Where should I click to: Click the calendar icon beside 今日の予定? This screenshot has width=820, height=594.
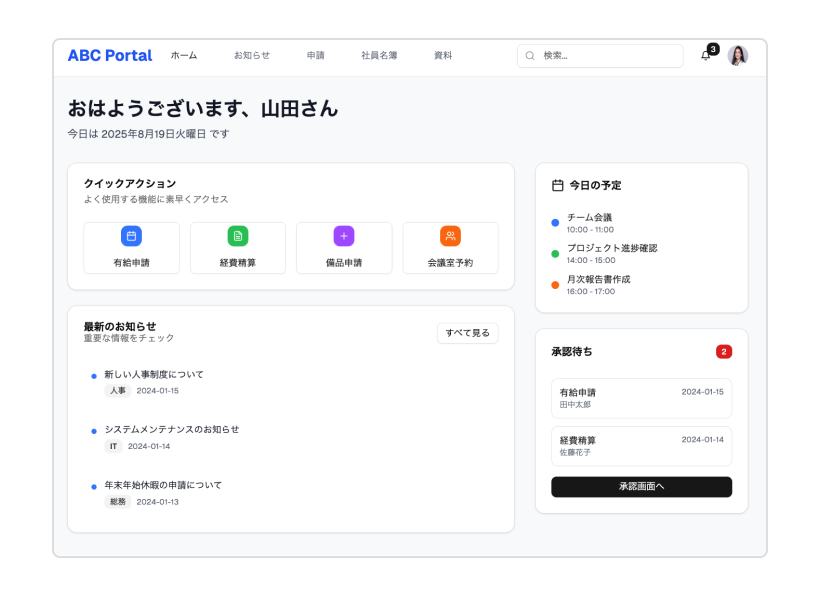tap(558, 185)
